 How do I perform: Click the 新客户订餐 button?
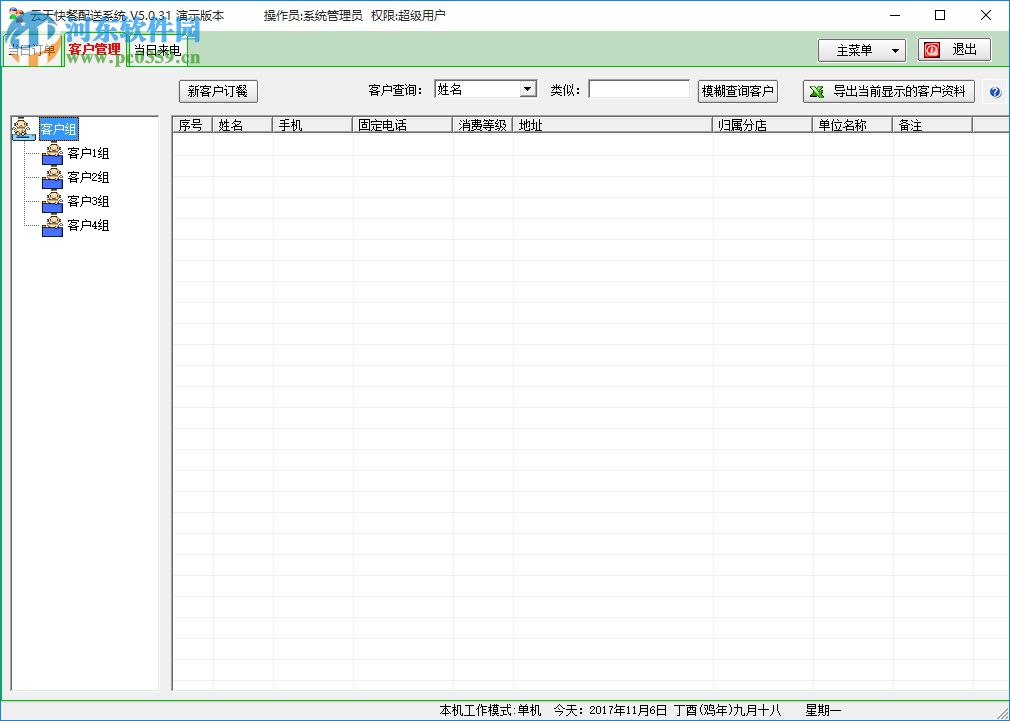point(218,91)
